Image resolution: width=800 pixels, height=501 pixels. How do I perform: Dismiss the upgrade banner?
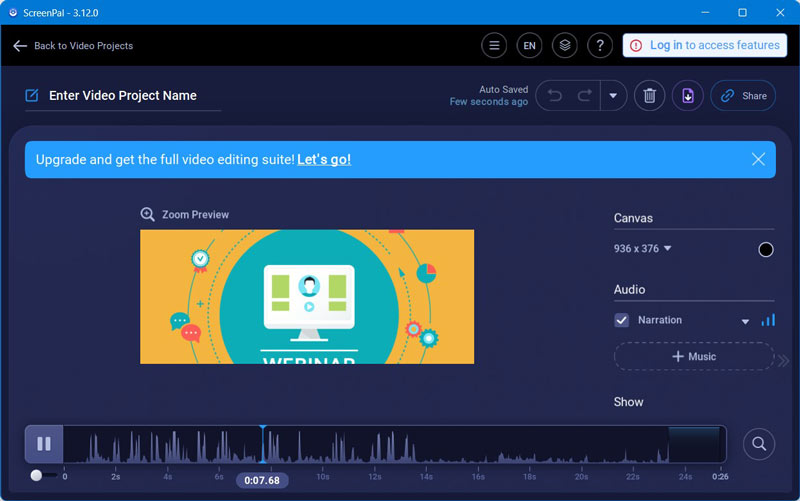[758, 159]
